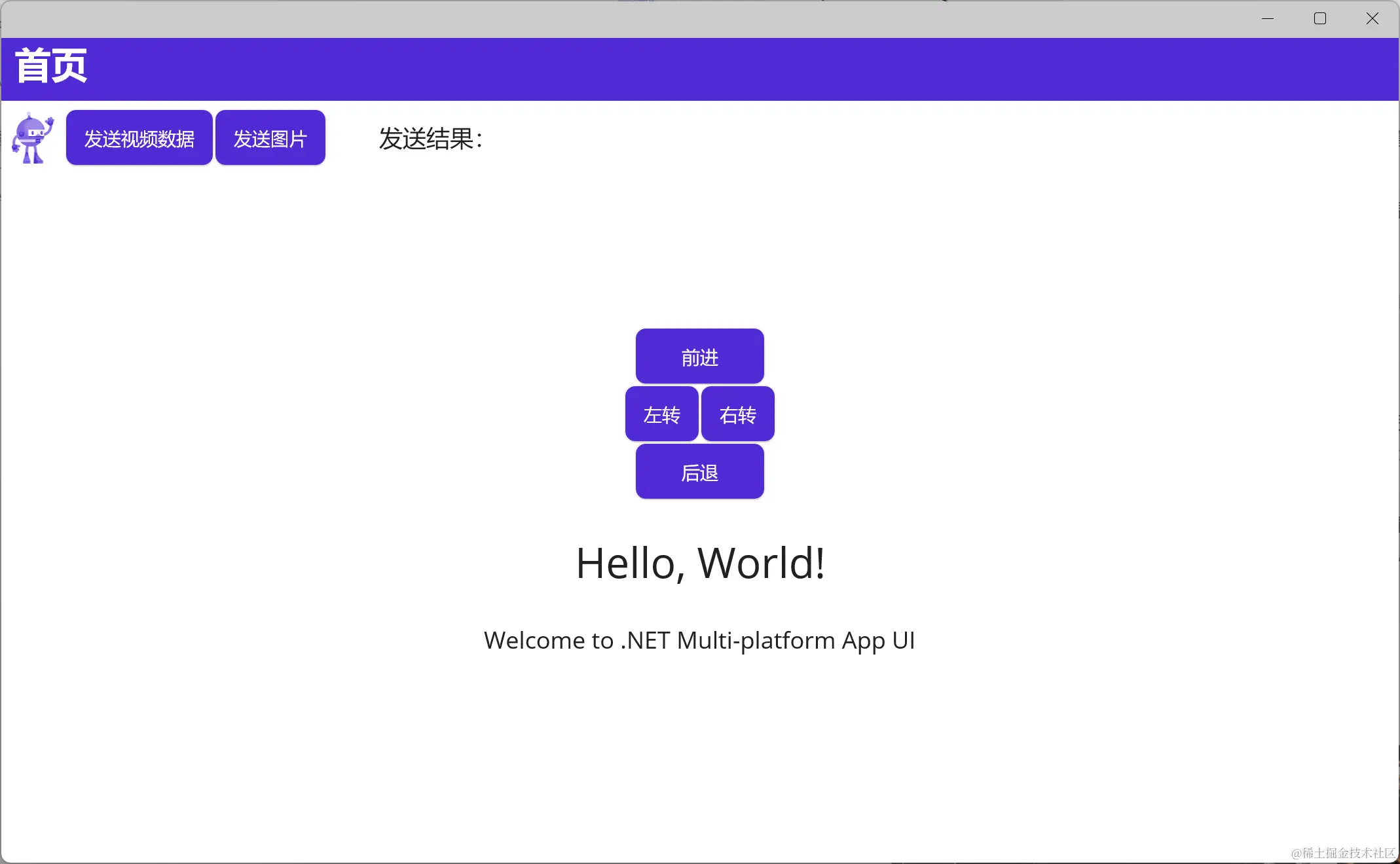Close the app with the X icon
Screen dimensions: 1400x864
[x=1372, y=19]
